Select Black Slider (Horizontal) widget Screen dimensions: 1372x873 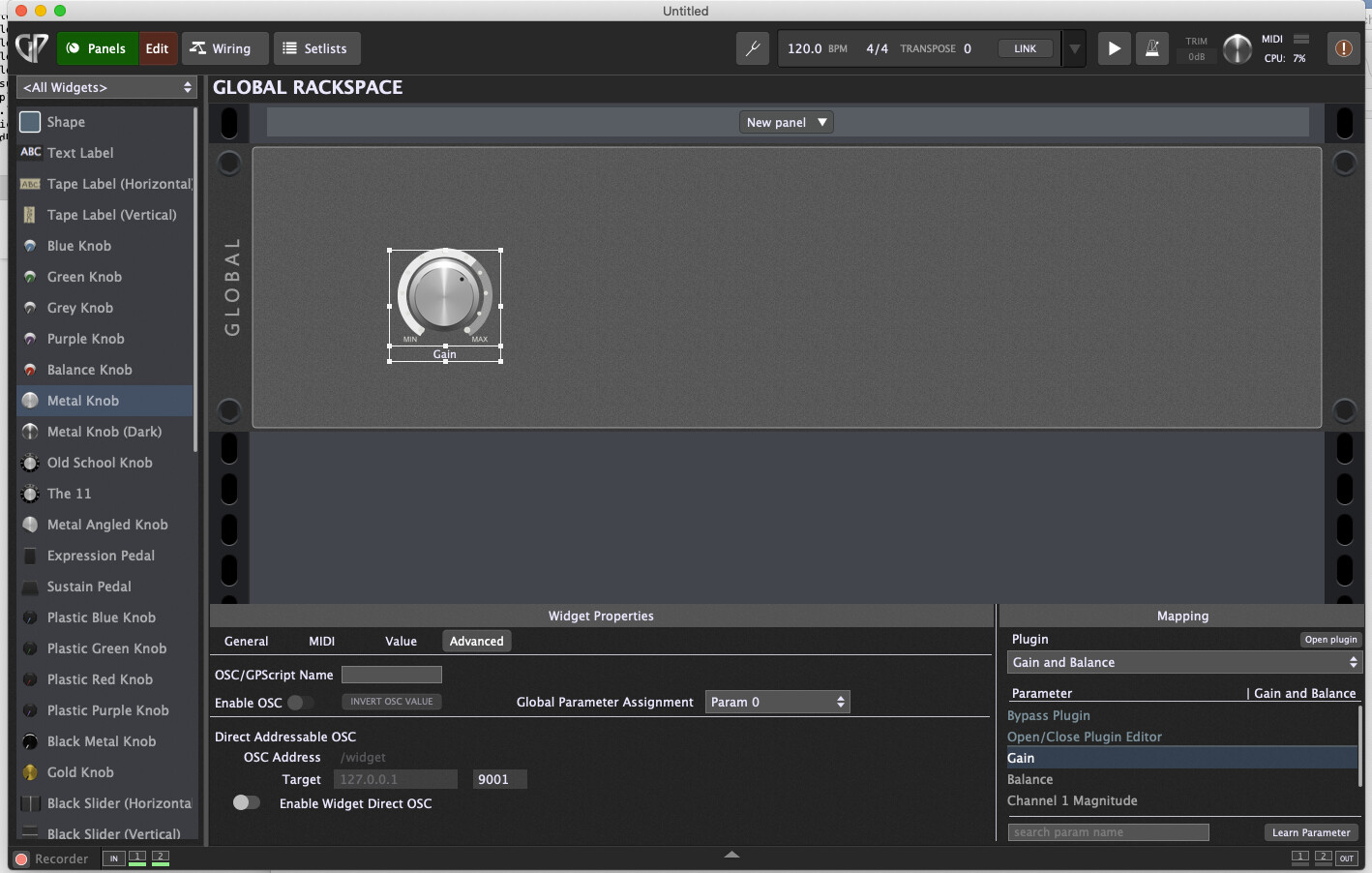click(104, 803)
